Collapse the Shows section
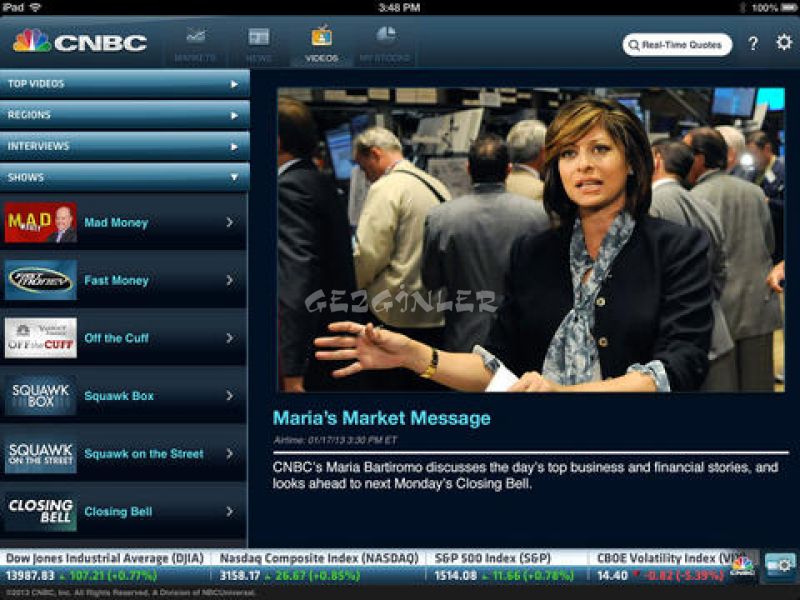The height and width of the screenshot is (600, 800). pos(124,178)
